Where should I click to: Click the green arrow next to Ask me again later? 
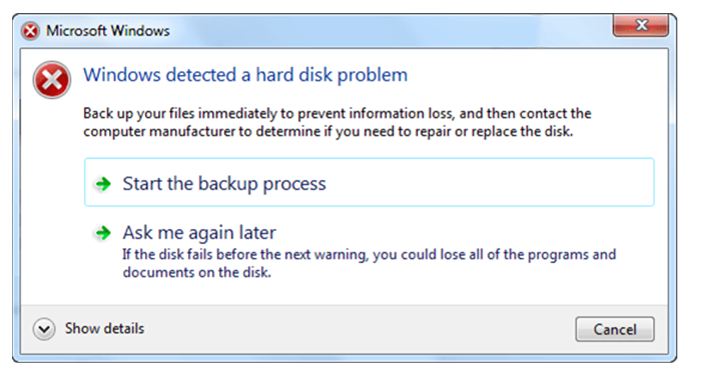(103, 233)
